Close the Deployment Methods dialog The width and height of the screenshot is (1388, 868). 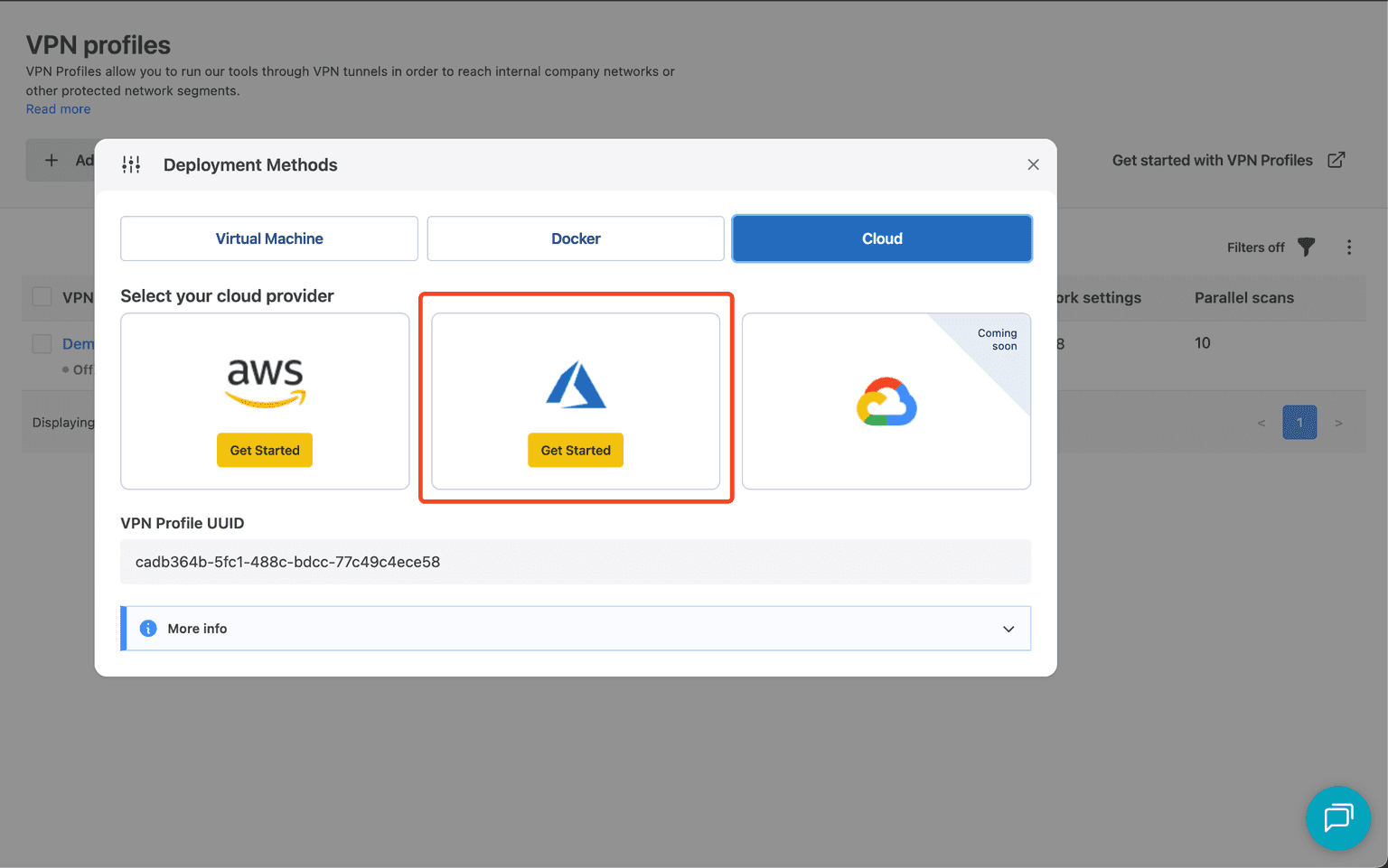(1033, 164)
